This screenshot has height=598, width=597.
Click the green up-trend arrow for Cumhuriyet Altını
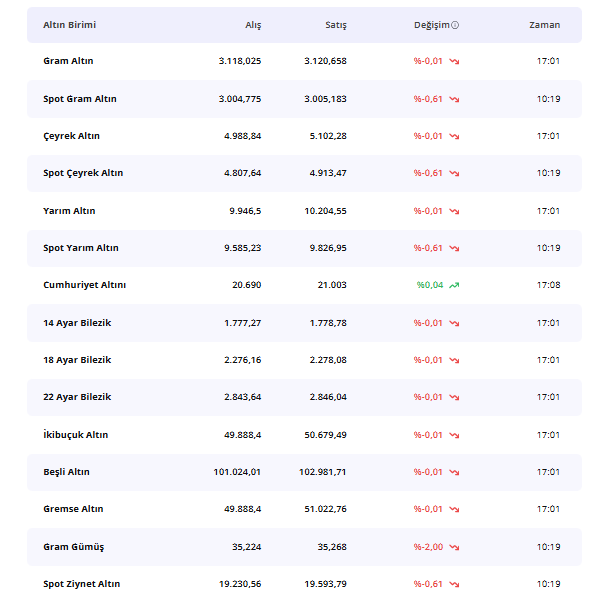(454, 285)
